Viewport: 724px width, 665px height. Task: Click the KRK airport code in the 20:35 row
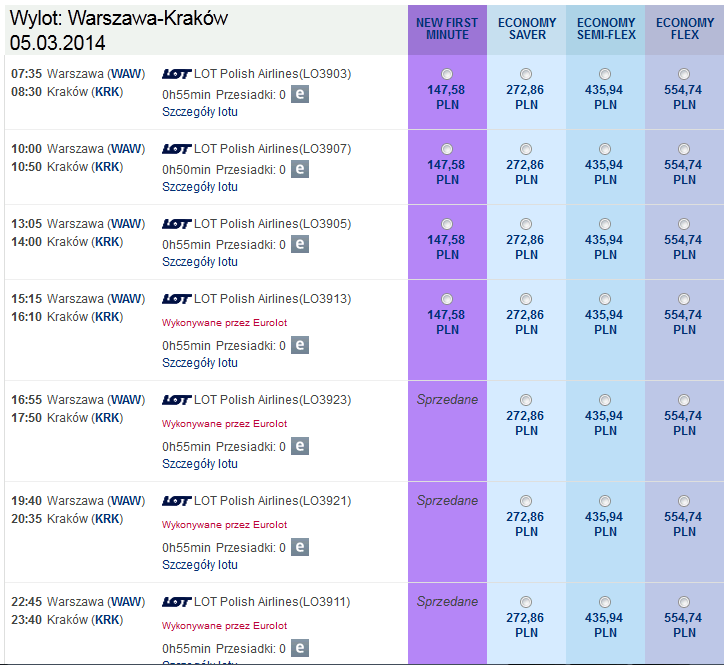(x=107, y=519)
